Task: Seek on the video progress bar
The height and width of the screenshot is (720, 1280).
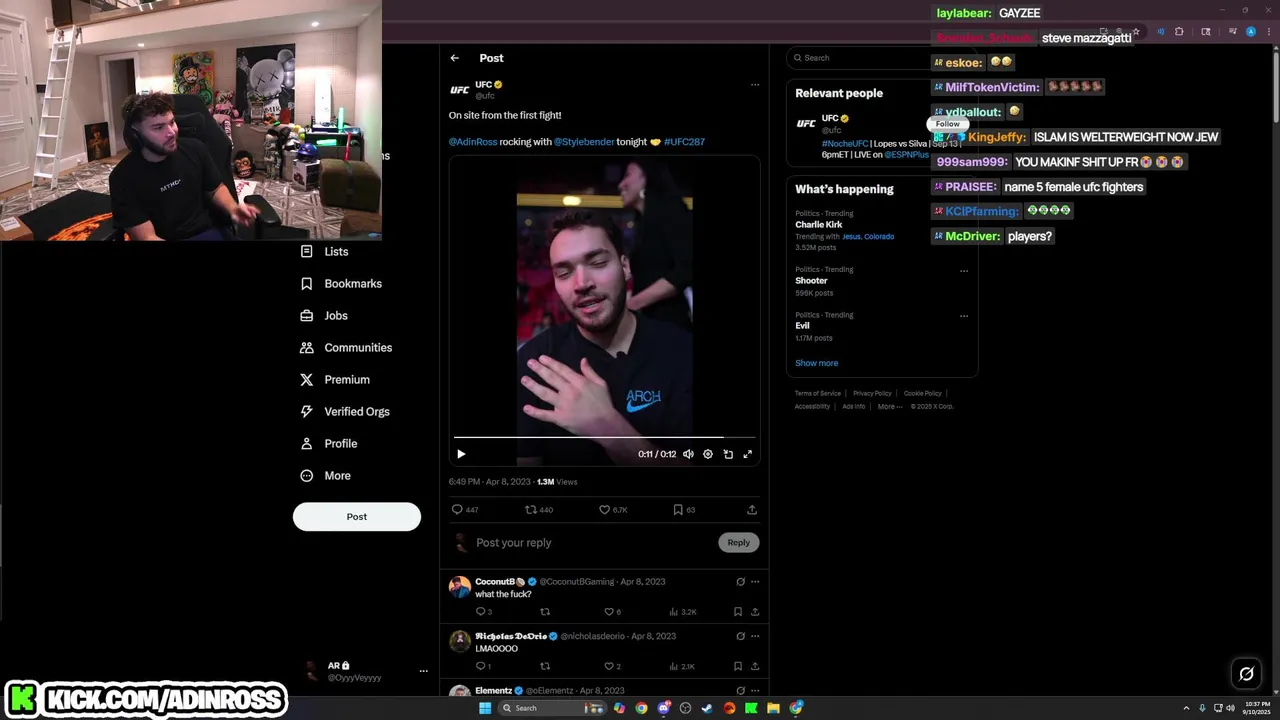Action: pyautogui.click(x=604, y=437)
